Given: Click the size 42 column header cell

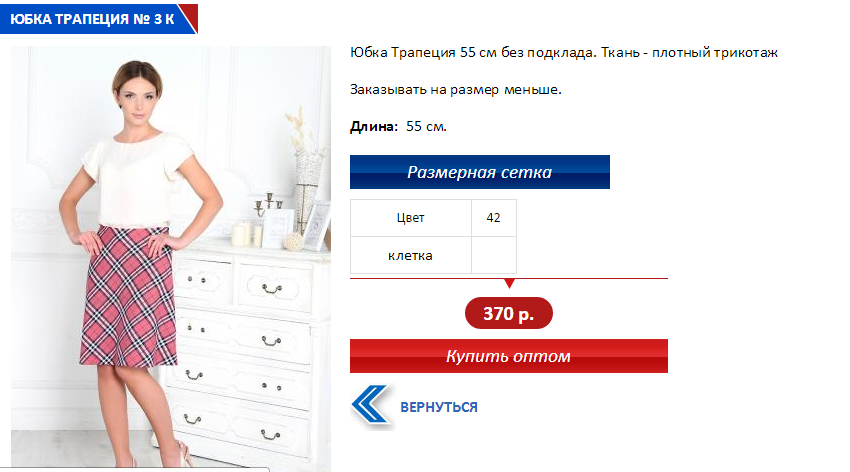Looking at the screenshot, I should coord(494,218).
